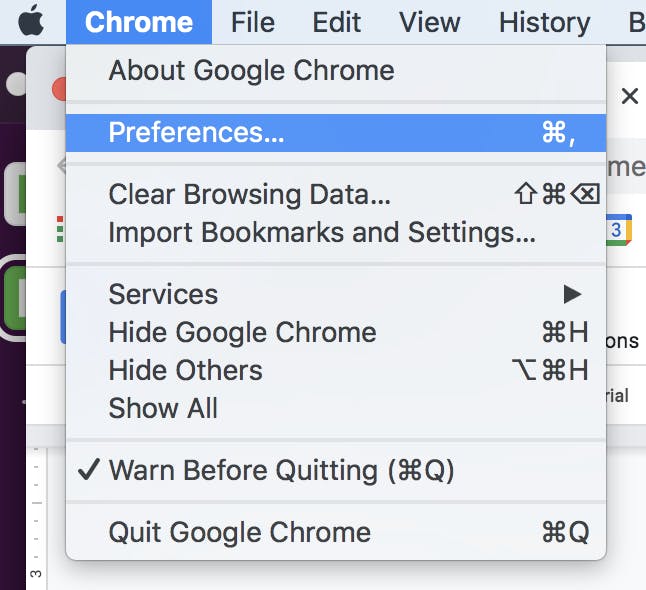
Task: Open the Edit menu
Action: coord(336,22)
